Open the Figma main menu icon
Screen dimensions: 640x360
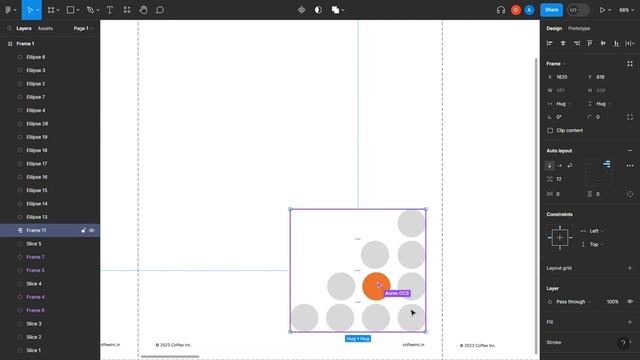point(9,10)
